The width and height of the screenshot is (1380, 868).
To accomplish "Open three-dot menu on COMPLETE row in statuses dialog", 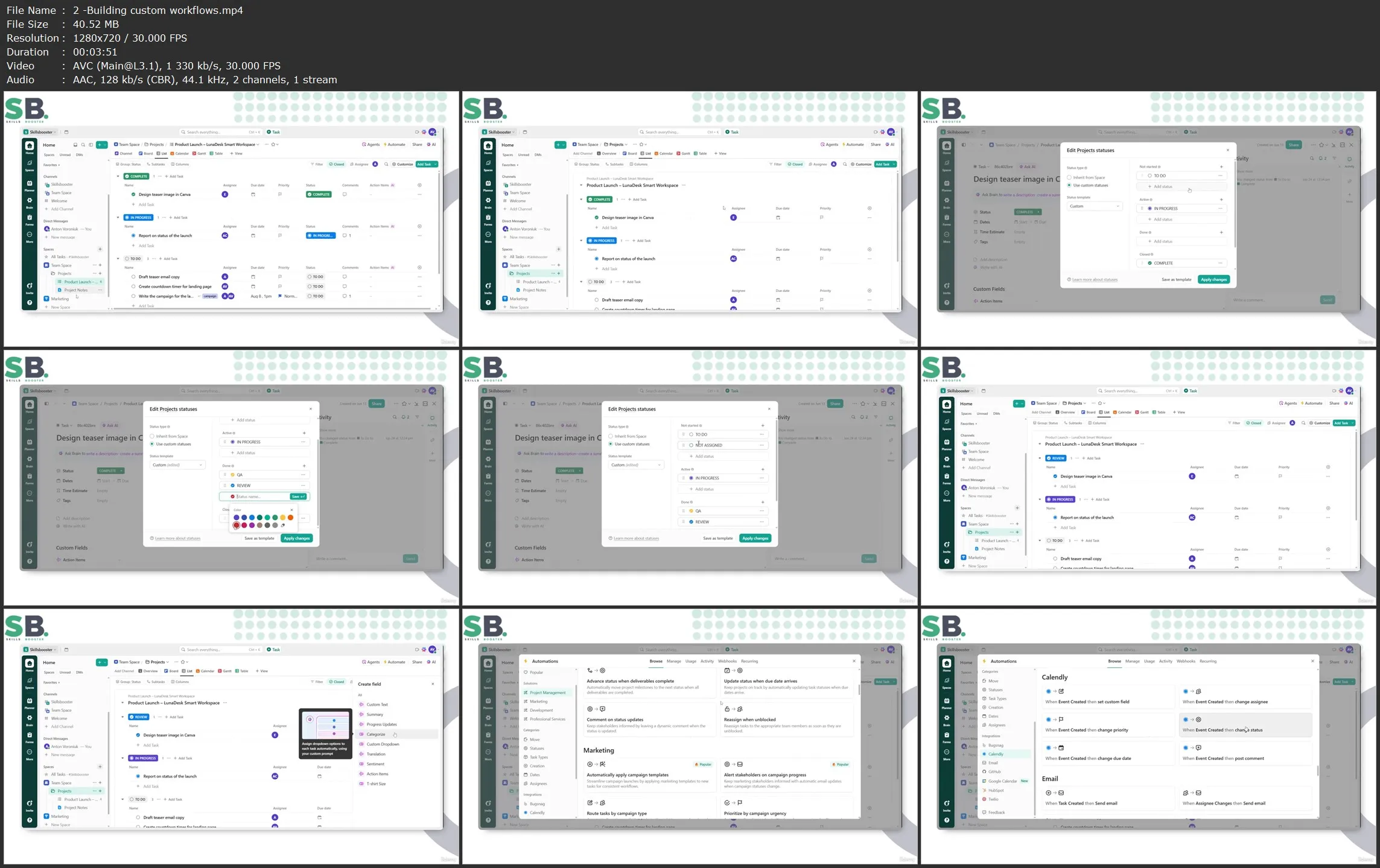I will click(1220, 263).
